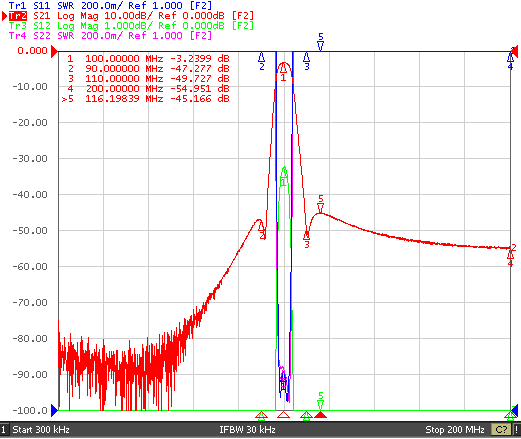Click blue marker 5 at top axis
The width and height of the screenshot is (521, 439).
[320, 42]
